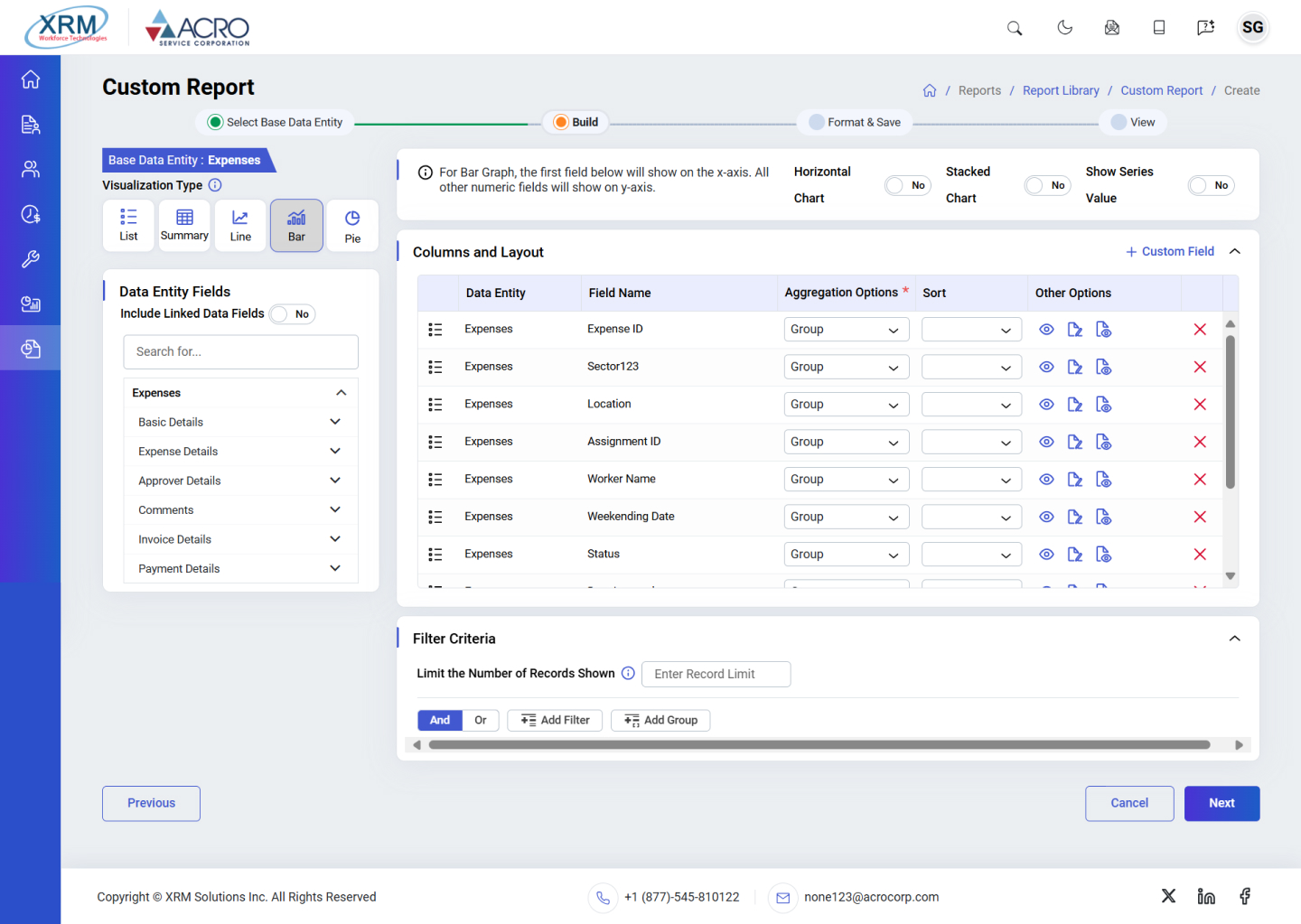Click the Next button
The image size is (1301, 924).
pos(1221,803)
